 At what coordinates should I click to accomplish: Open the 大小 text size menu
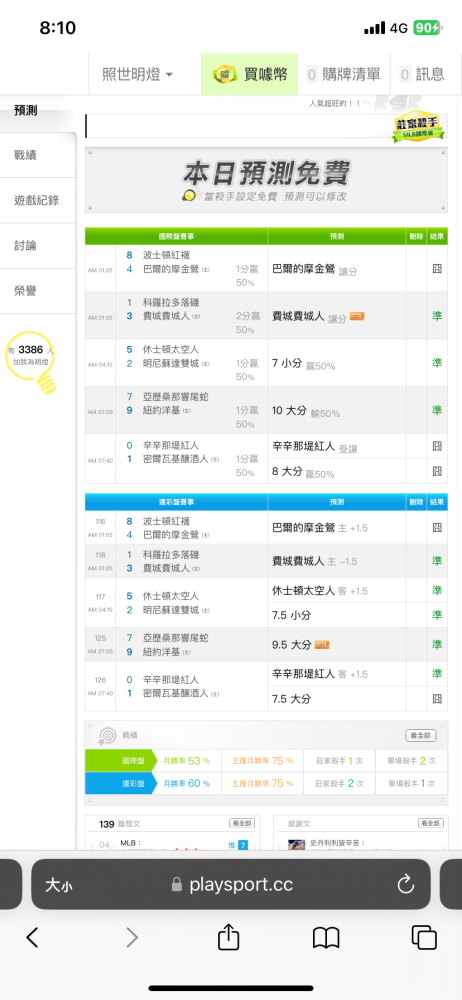[58, 885]
